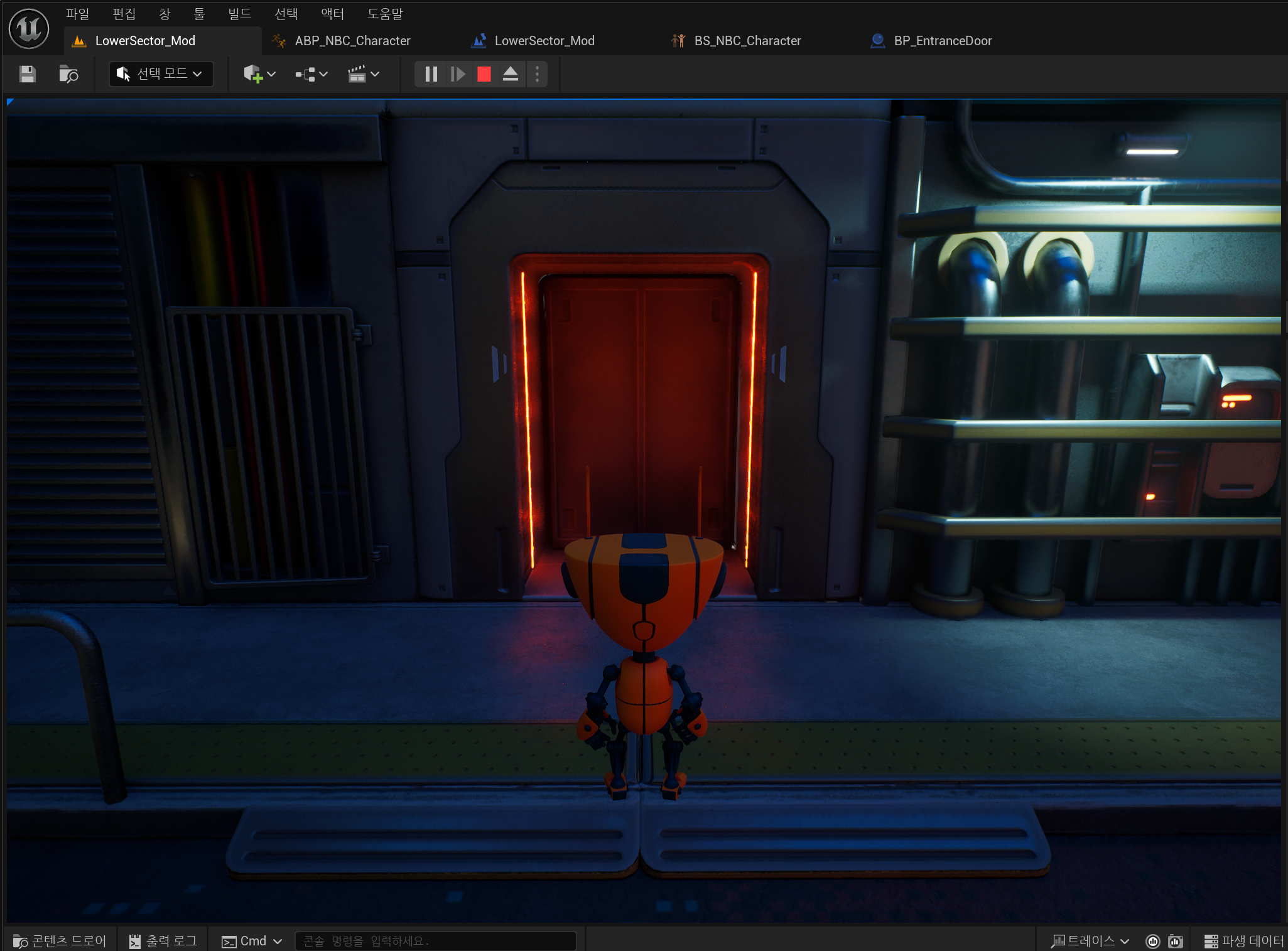Open the 트레이스 dropdown menu
Image resolution: width=1288 pixels, height=951 pixels.
point(1090,940)
